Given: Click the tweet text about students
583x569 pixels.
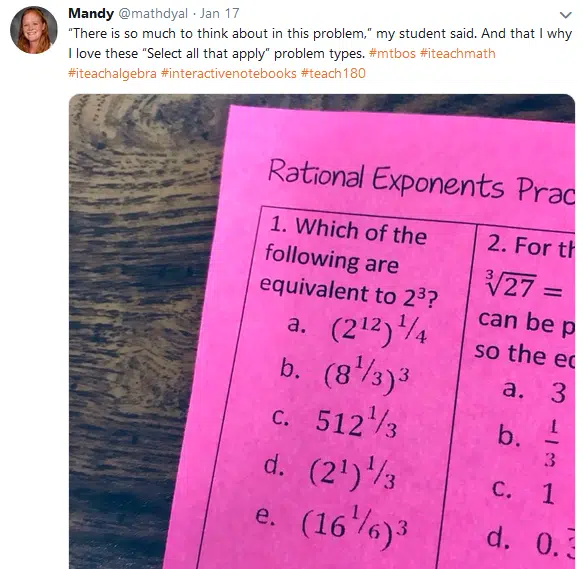Looking at the screenshot, I should pos(320,44).
